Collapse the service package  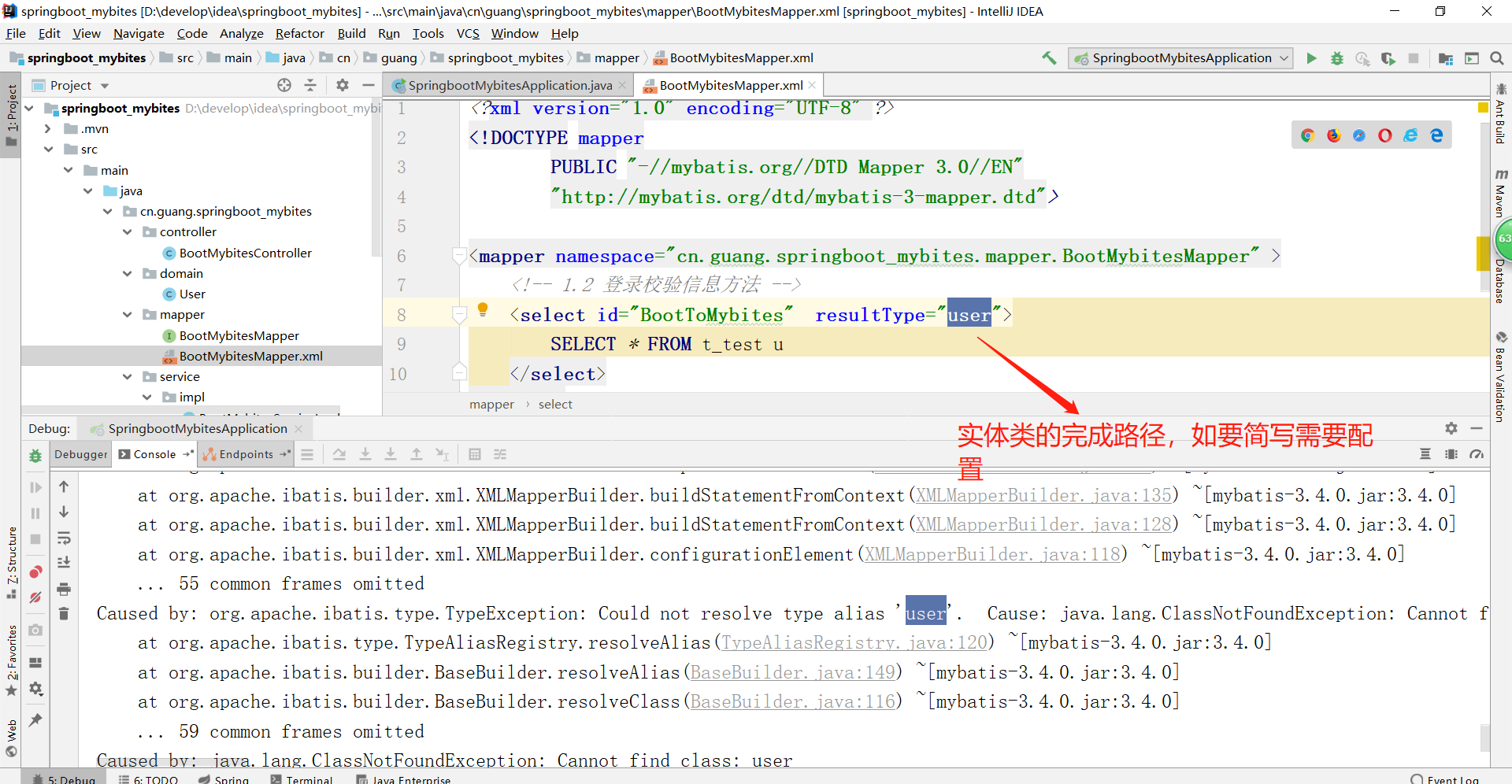(128, 377)
